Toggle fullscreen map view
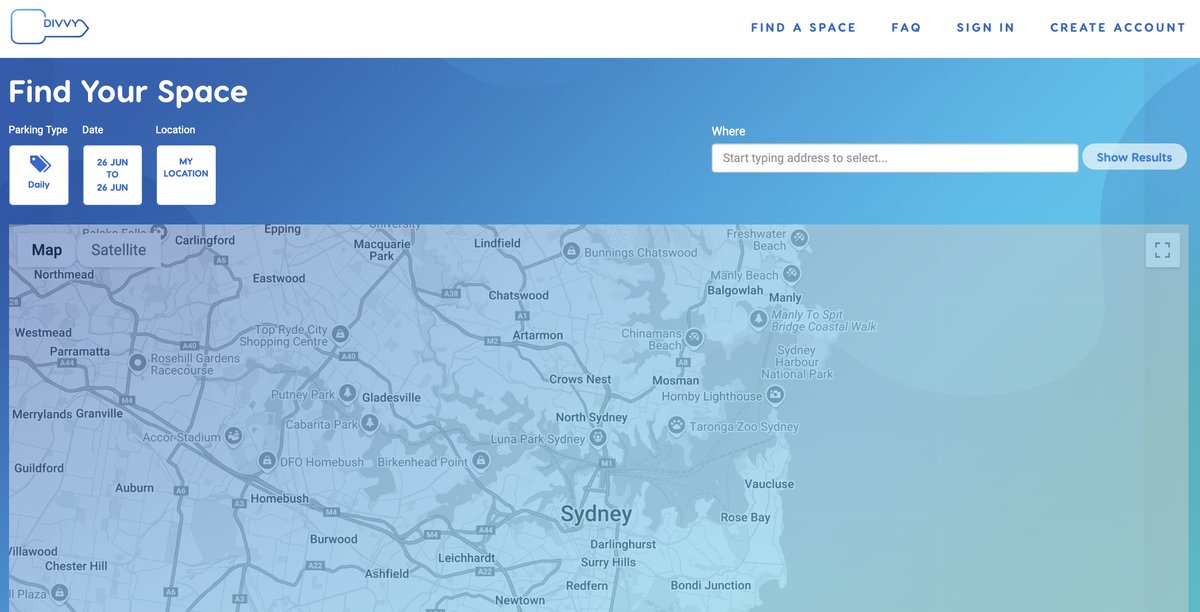Viewport: 1200px width, 612px height. point(1162,250)
